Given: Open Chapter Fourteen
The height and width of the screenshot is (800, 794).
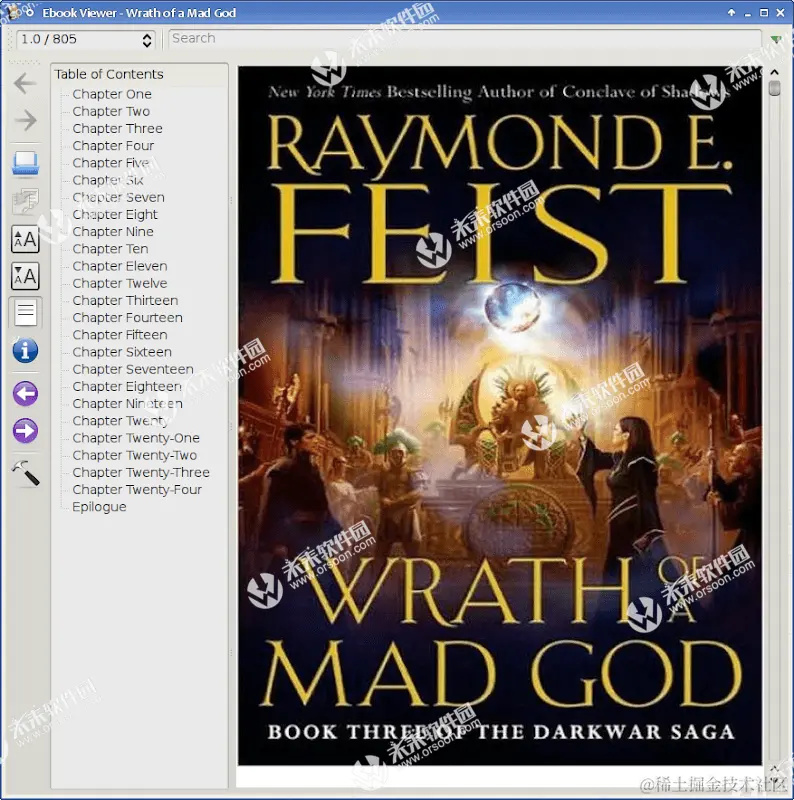Looking at the screenshot, I should 128,318.
